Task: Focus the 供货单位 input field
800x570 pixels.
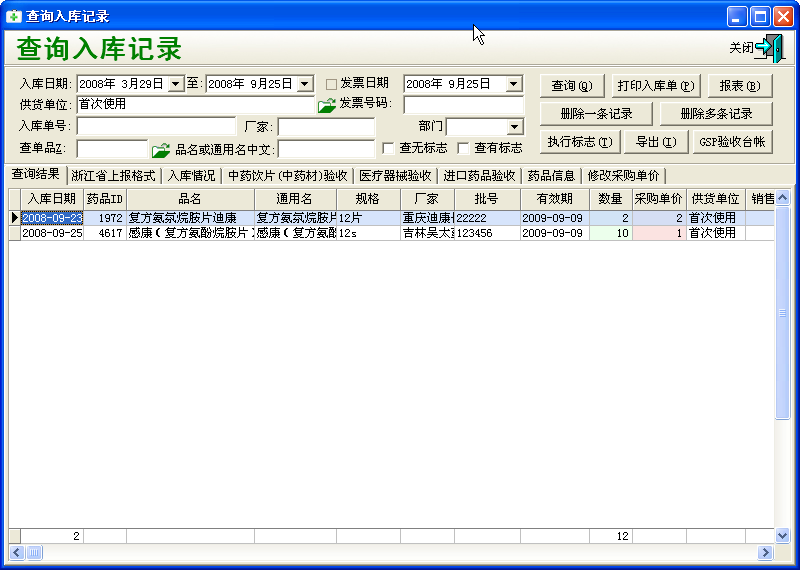Action: point(195,105)
